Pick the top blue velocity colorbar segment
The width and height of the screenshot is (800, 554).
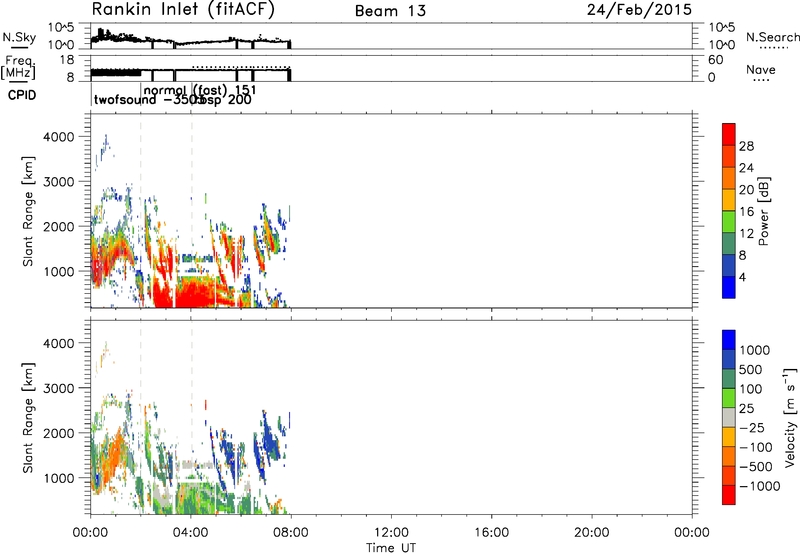click(729, 340)
